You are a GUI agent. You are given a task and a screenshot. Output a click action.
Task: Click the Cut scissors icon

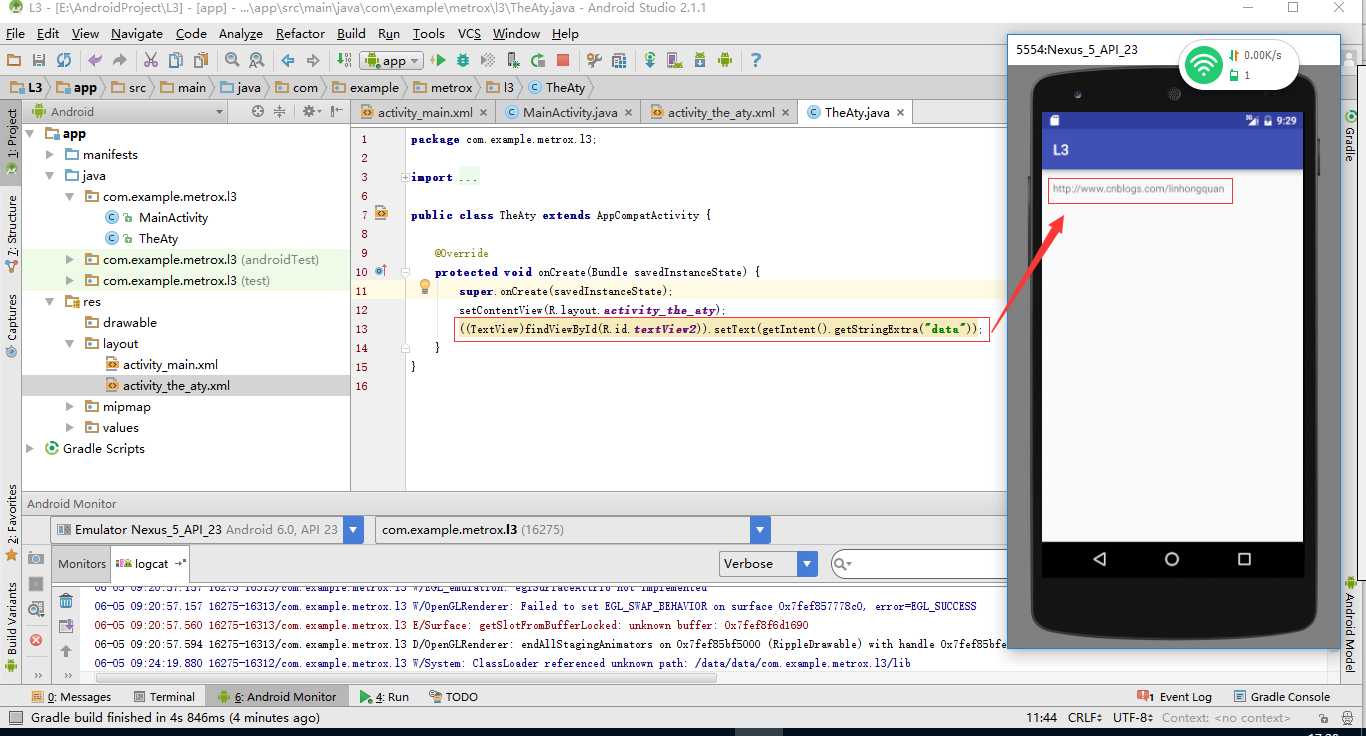(x=151, y=60)
